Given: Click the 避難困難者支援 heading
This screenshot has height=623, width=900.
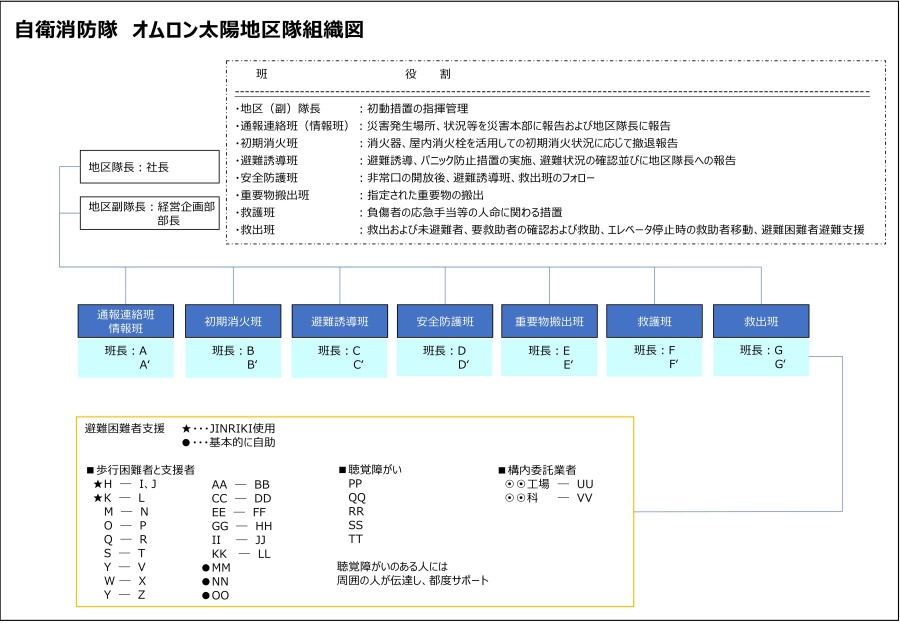Looking at the screenshot, I should [125, 428].
